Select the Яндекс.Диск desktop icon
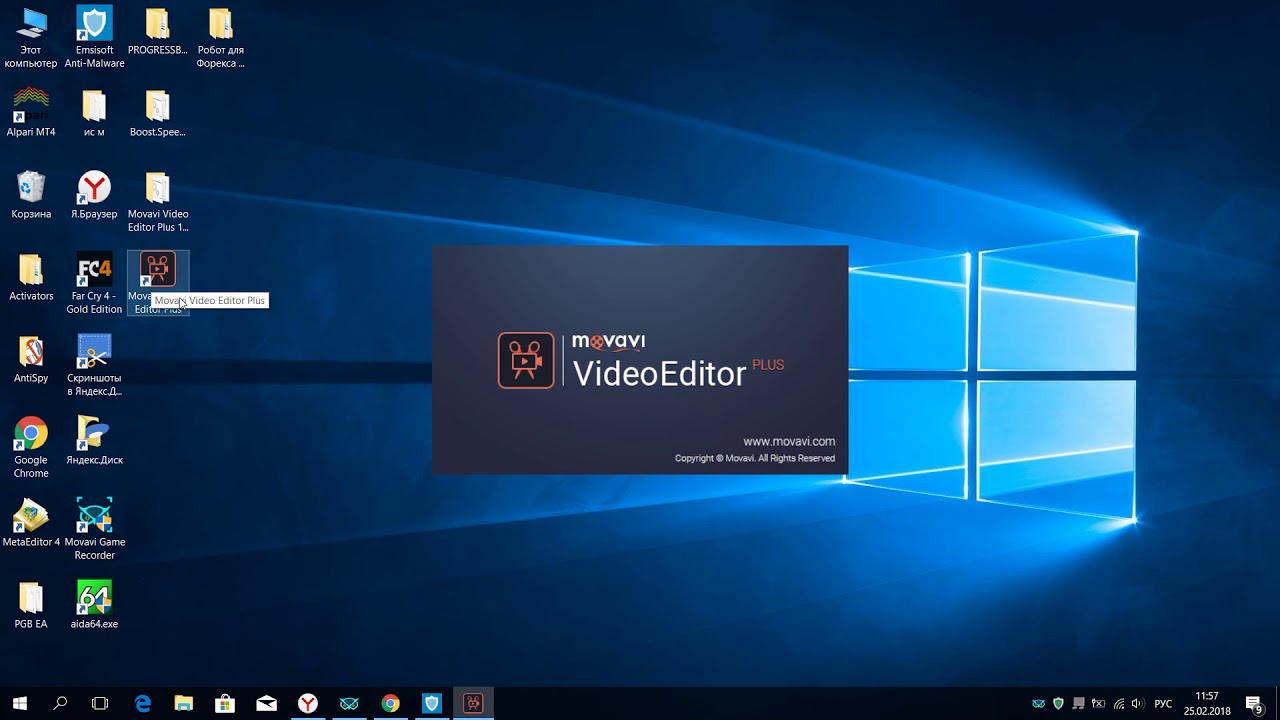This screenshot has height=720, width=1280. (94, 441)
